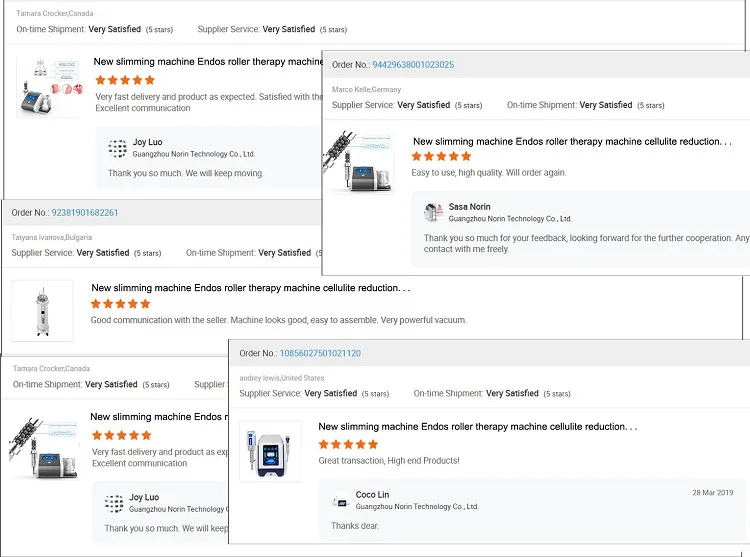Click Sasa Norin's profile avatar
The image size is (750, 557).
click(x=433, y=212)
